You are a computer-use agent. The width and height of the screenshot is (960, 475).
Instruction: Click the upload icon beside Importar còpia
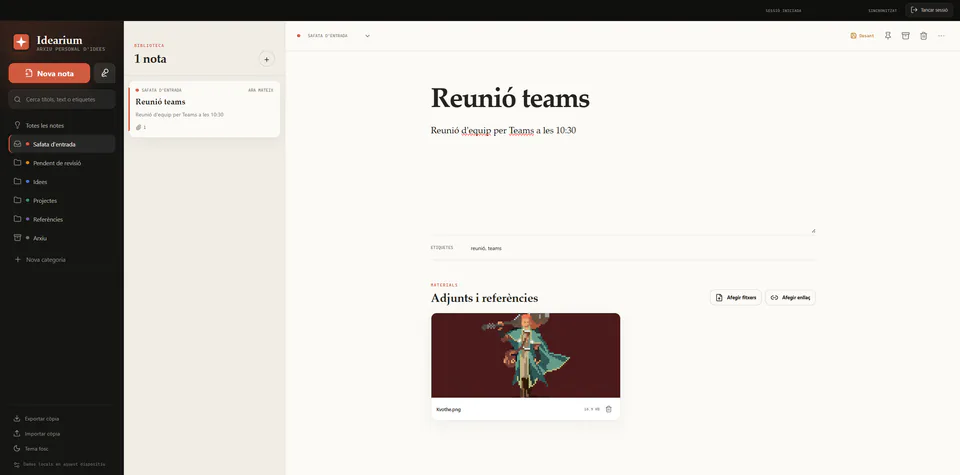pos(17,433)
